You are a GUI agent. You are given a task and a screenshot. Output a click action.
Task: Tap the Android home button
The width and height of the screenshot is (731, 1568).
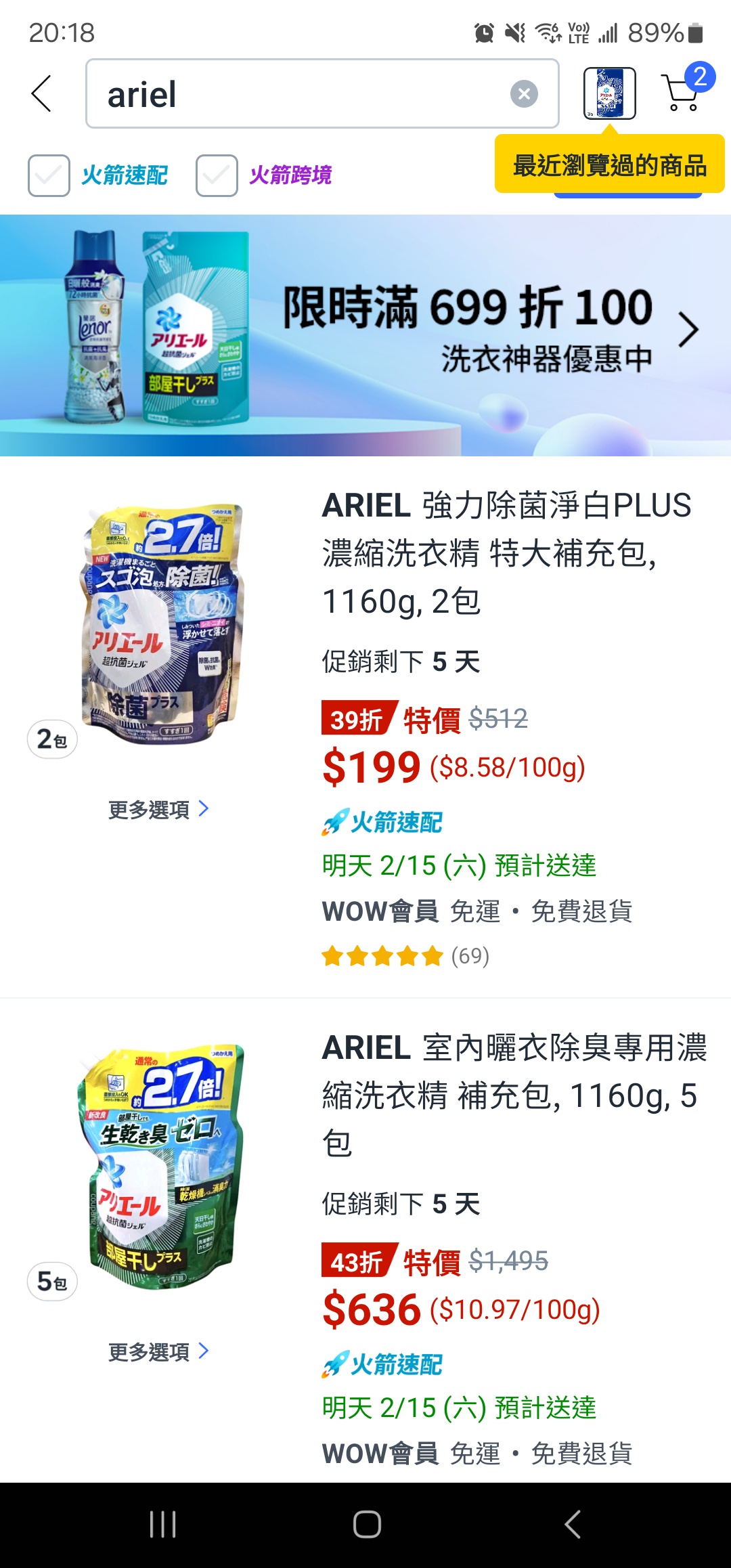point(367,1525)
